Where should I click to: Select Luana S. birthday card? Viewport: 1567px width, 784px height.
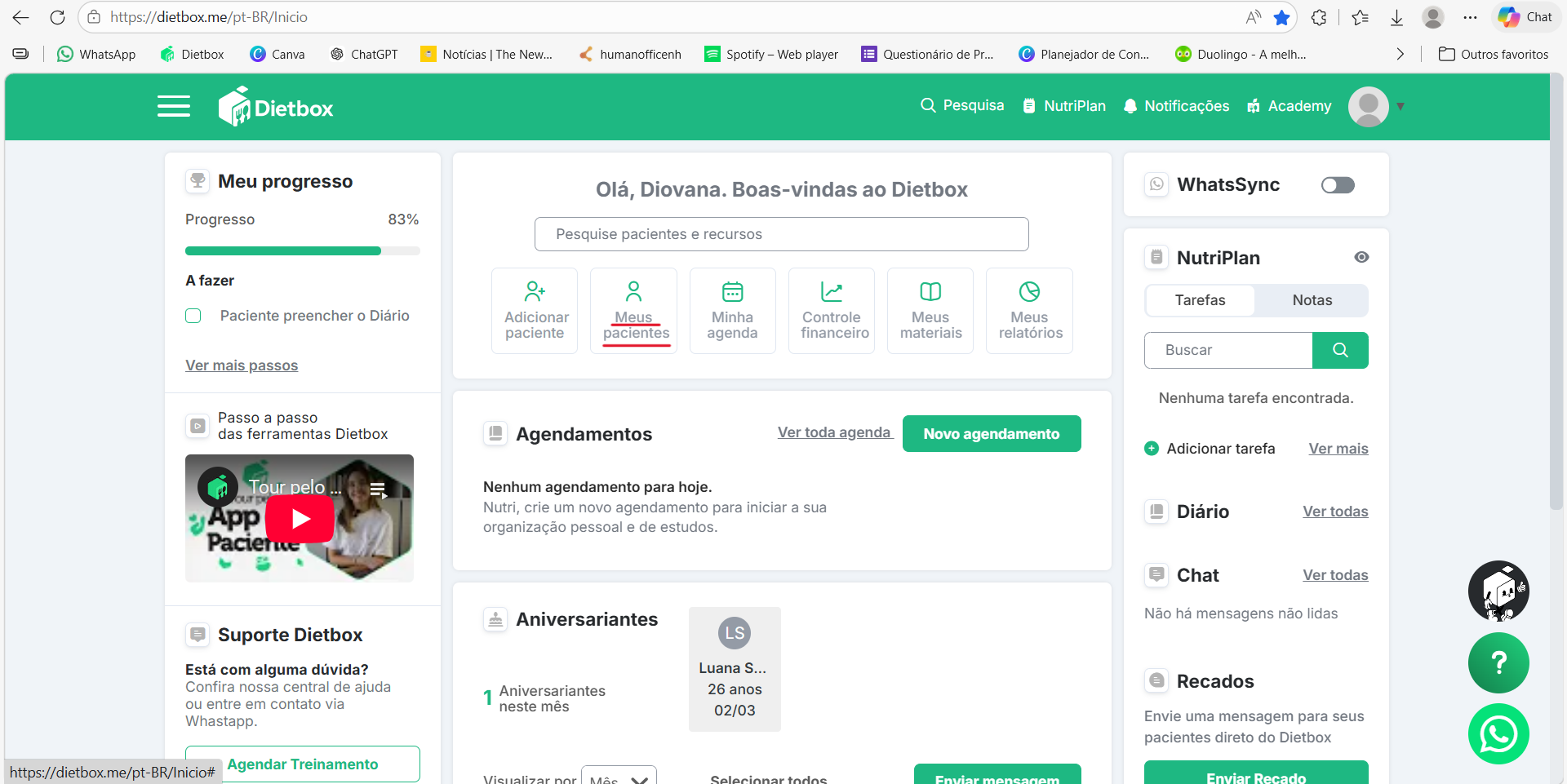pyautogui.click(x=735, y=669)
